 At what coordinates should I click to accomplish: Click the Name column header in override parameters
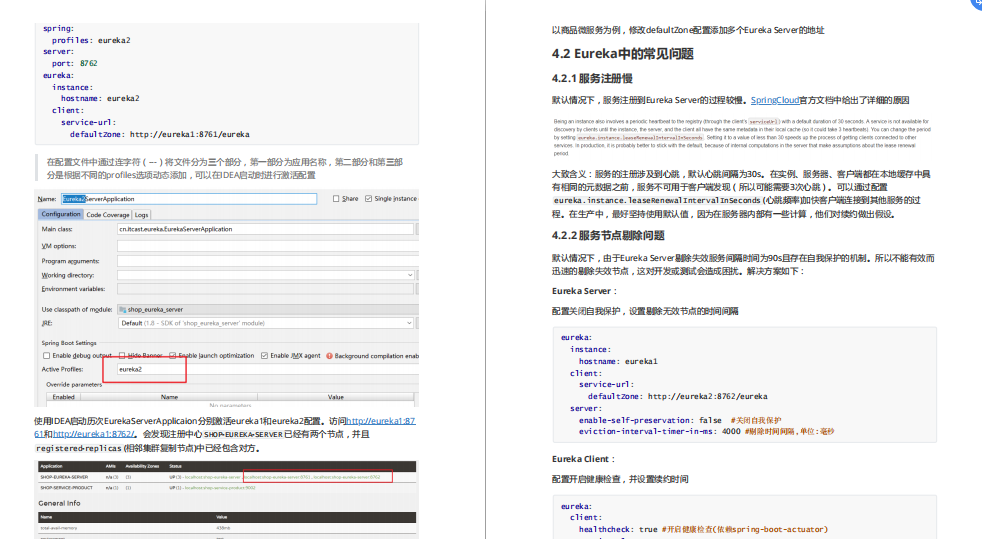point(169,397)
